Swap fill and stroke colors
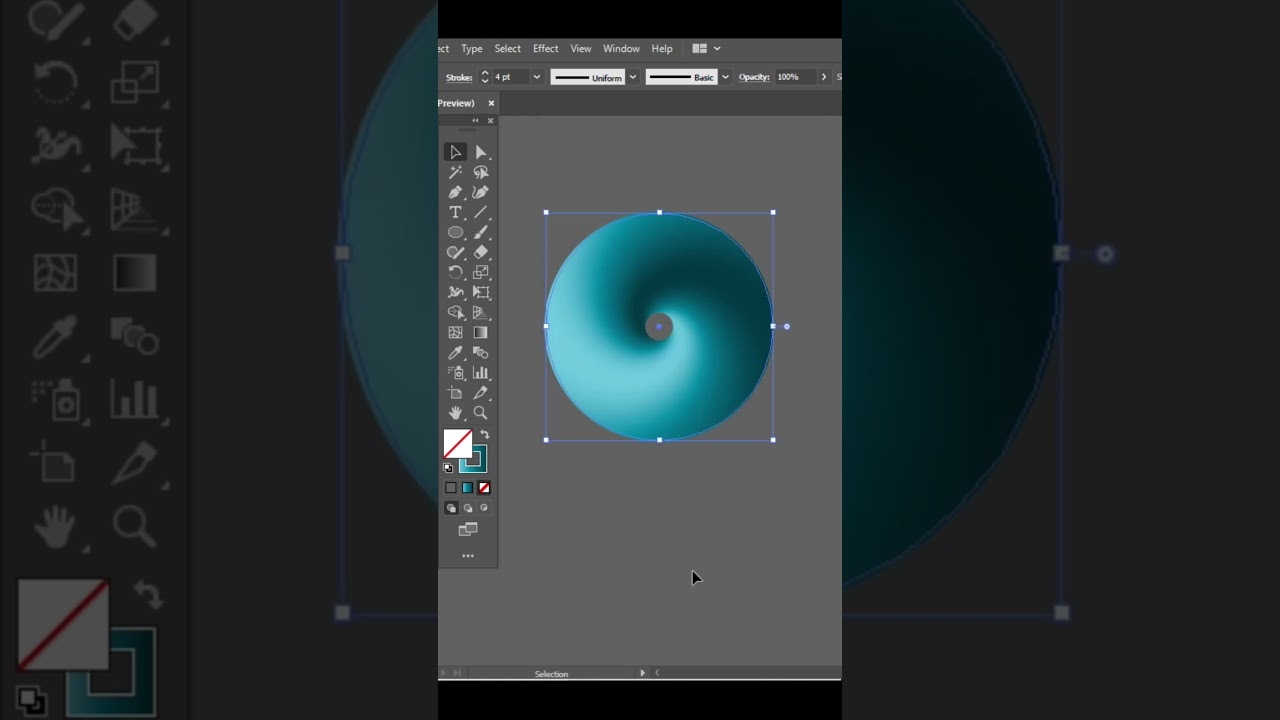This screenshot has width=1280, height=720. click(484, 435)
